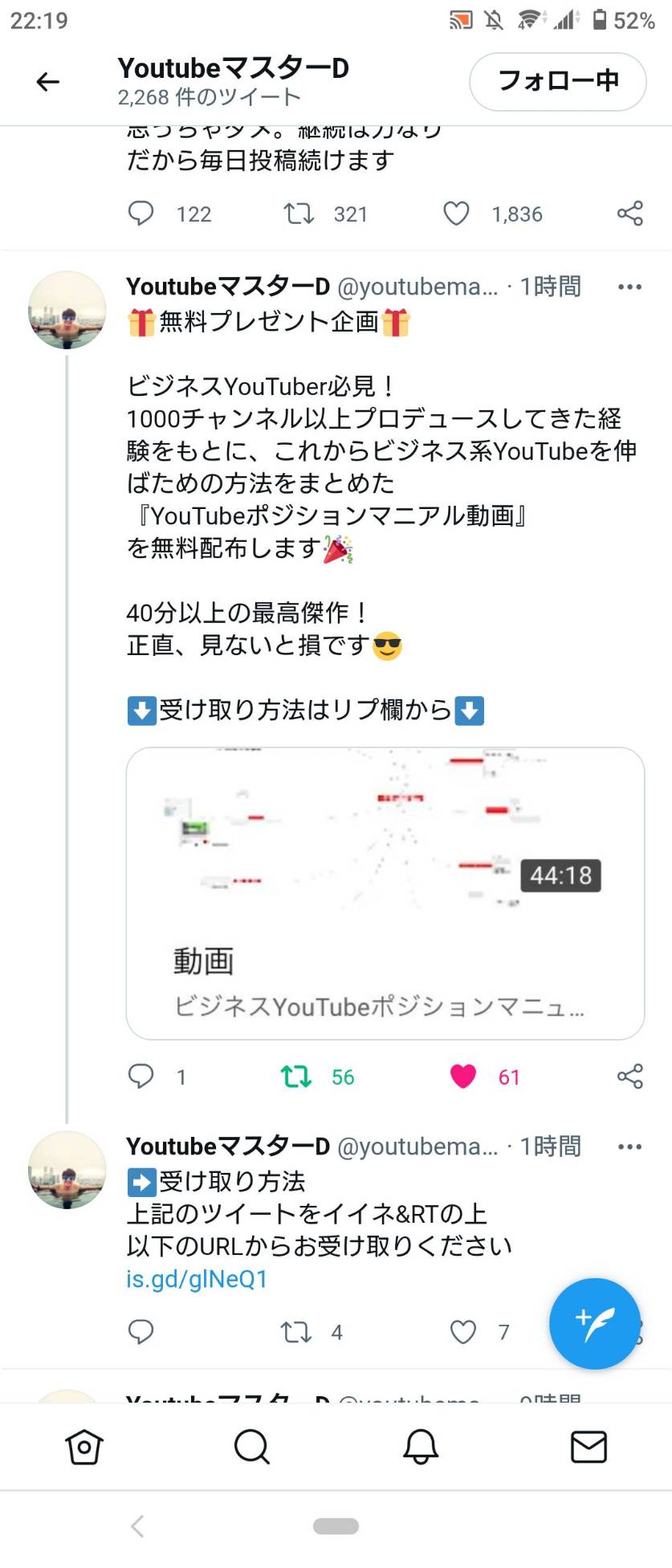This screenshot has width=672, height=1568.
Task: Toggle the フォロー中 following button
Action: coord(557,81)
